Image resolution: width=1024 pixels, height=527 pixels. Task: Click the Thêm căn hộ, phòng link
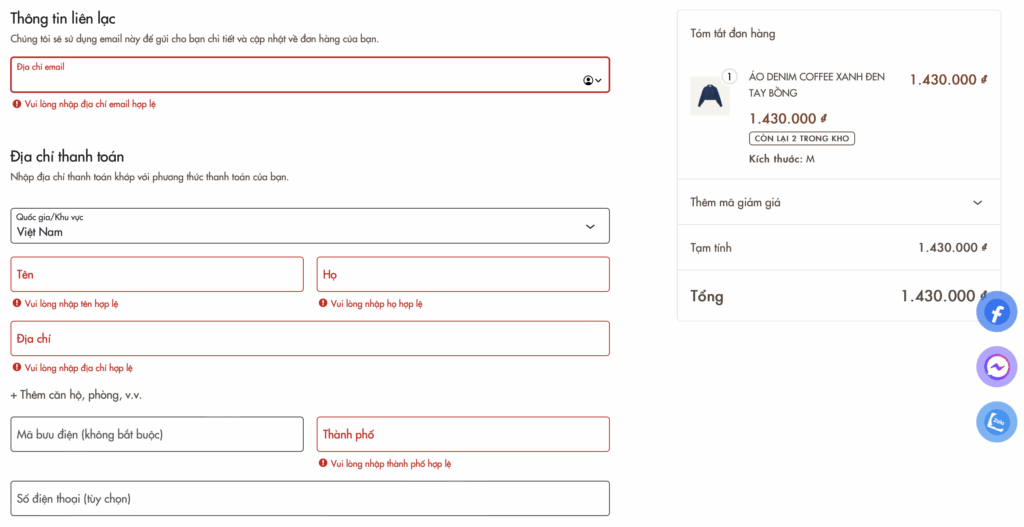(76, 395)
